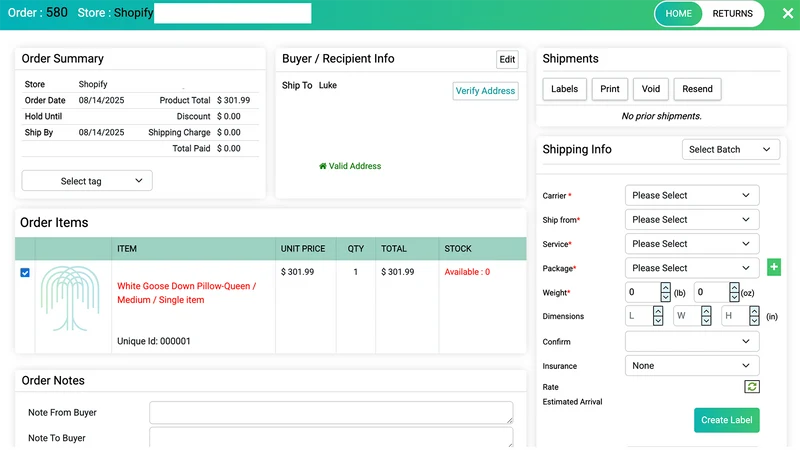
Task: Decrease ounces with the down stepper arrow
Action: [x=734, y=297]
